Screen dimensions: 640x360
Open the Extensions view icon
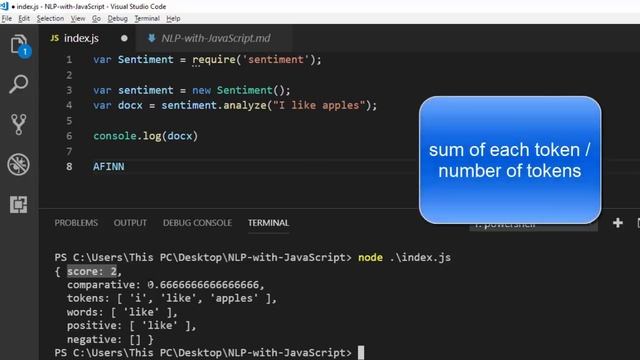coord(18,204)
